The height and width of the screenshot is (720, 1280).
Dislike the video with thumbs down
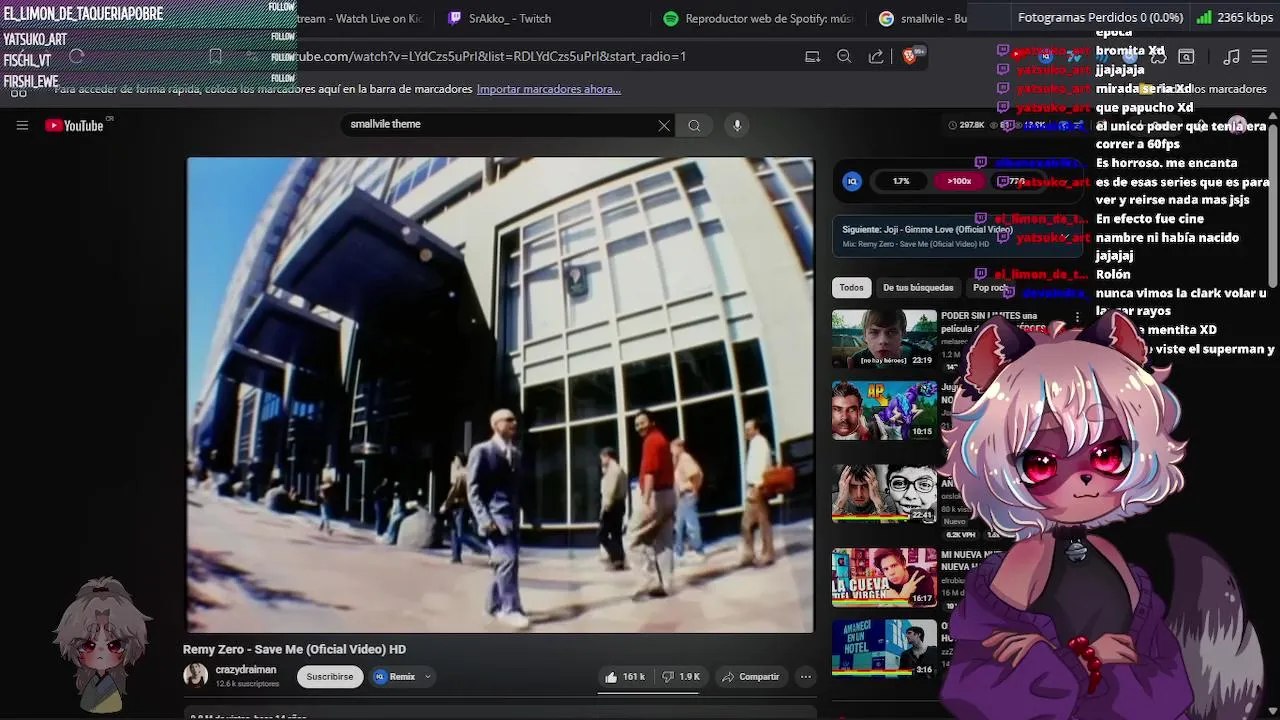[681, 677]
